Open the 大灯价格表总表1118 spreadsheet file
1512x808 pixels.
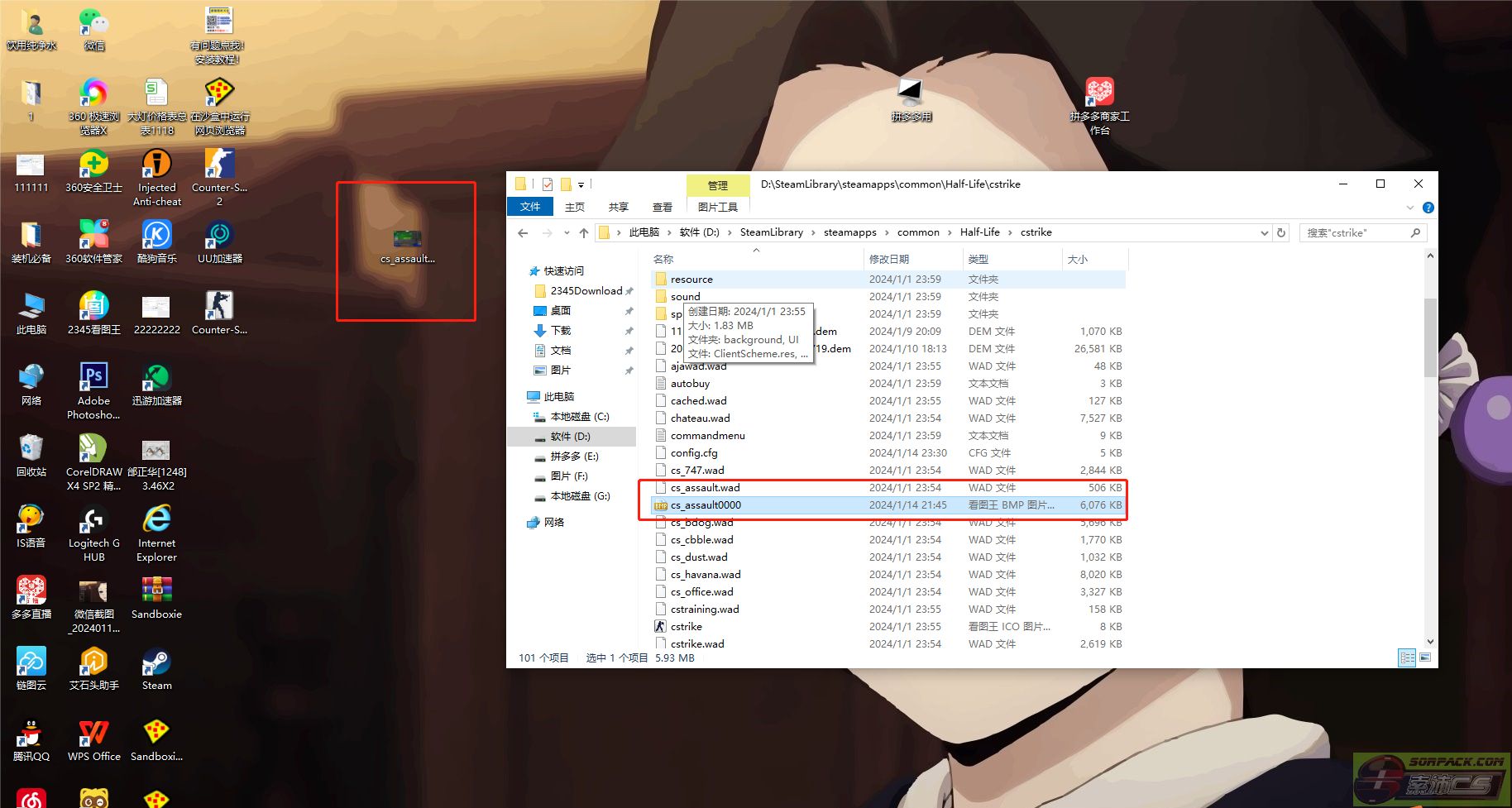coord(156,107)
